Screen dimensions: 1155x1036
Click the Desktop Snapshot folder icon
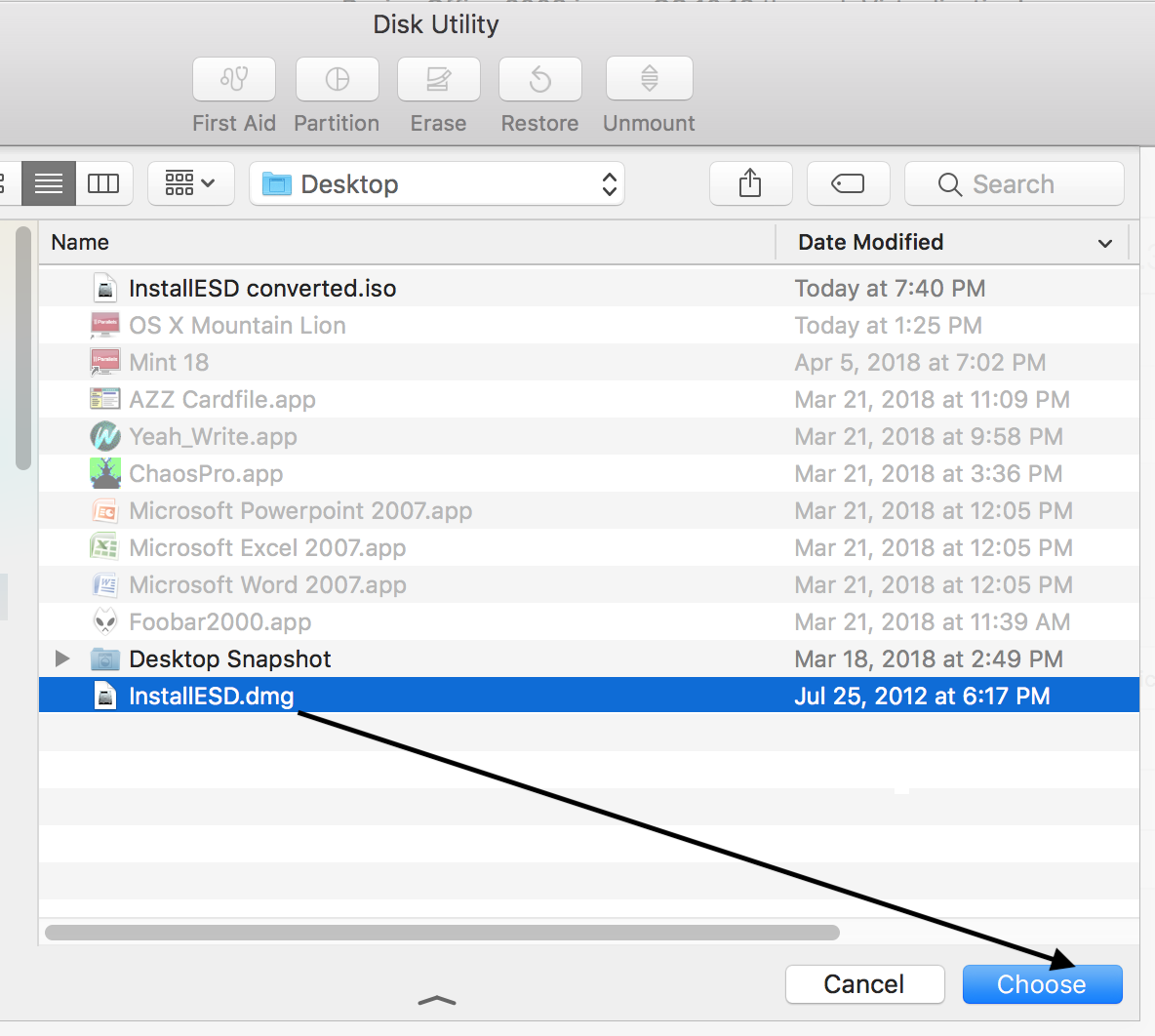(105, 658)
